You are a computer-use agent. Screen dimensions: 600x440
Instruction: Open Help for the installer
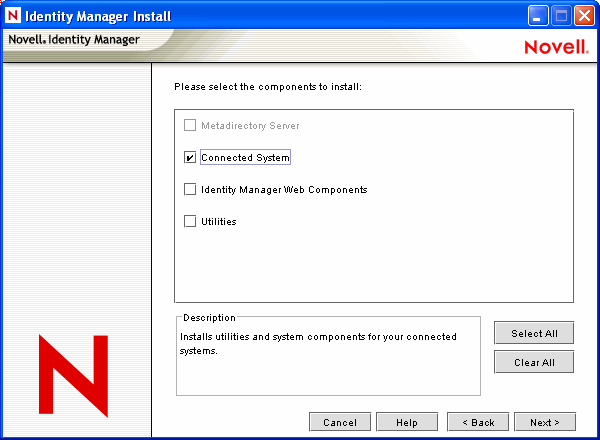click(405, 422)
